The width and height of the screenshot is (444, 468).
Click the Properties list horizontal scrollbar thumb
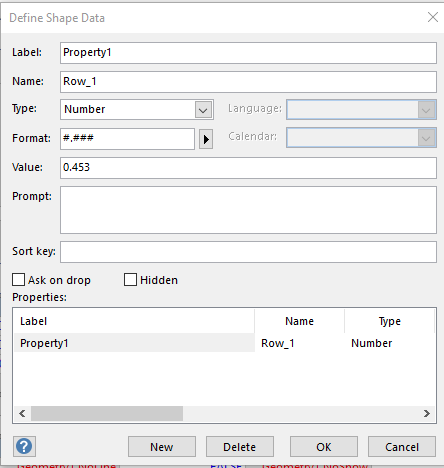click(x=107, y=413)
